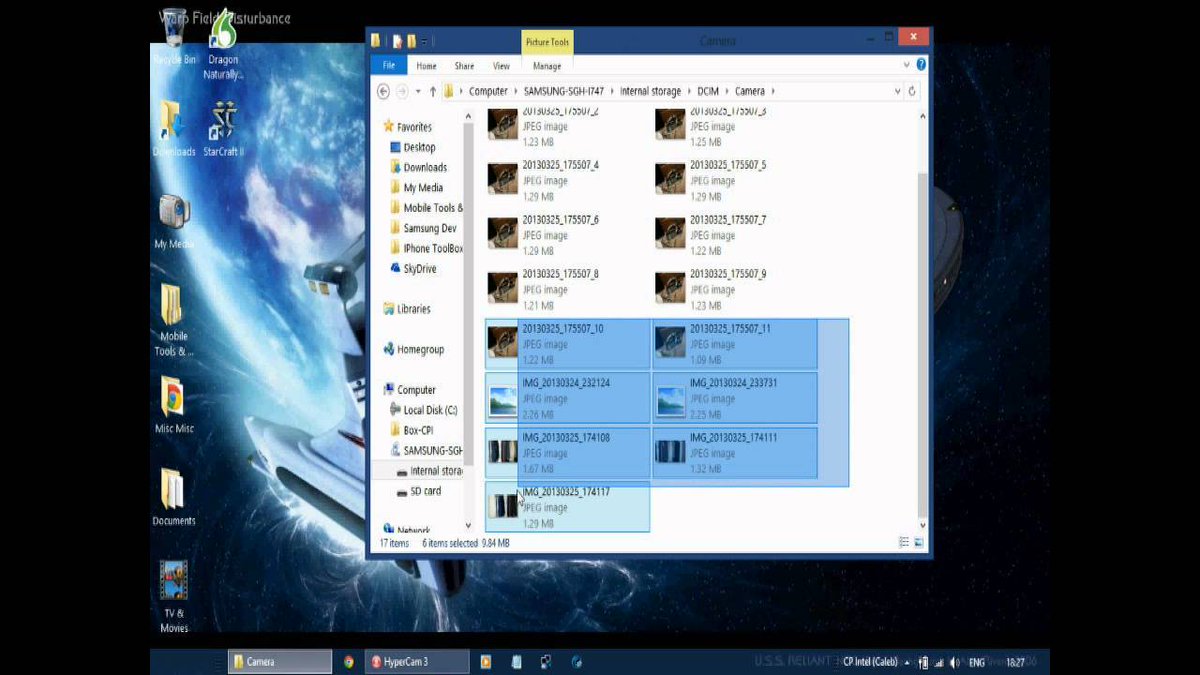Image resolution: width=1200 pixels, height=675 pixels.
Task: Click the Up arrow navigation icon
Action: 434,91
